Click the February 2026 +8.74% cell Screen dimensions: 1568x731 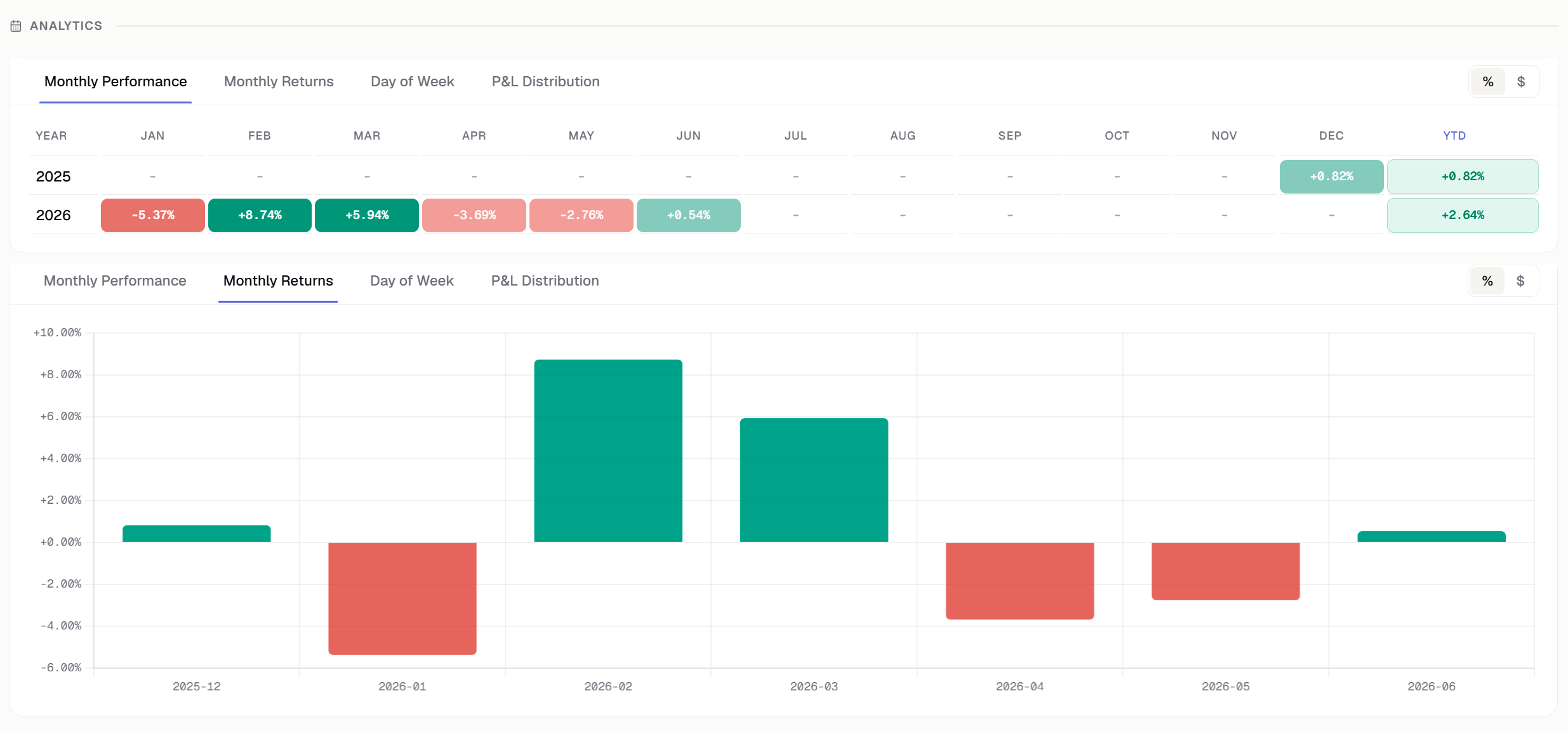coord(260,215)
